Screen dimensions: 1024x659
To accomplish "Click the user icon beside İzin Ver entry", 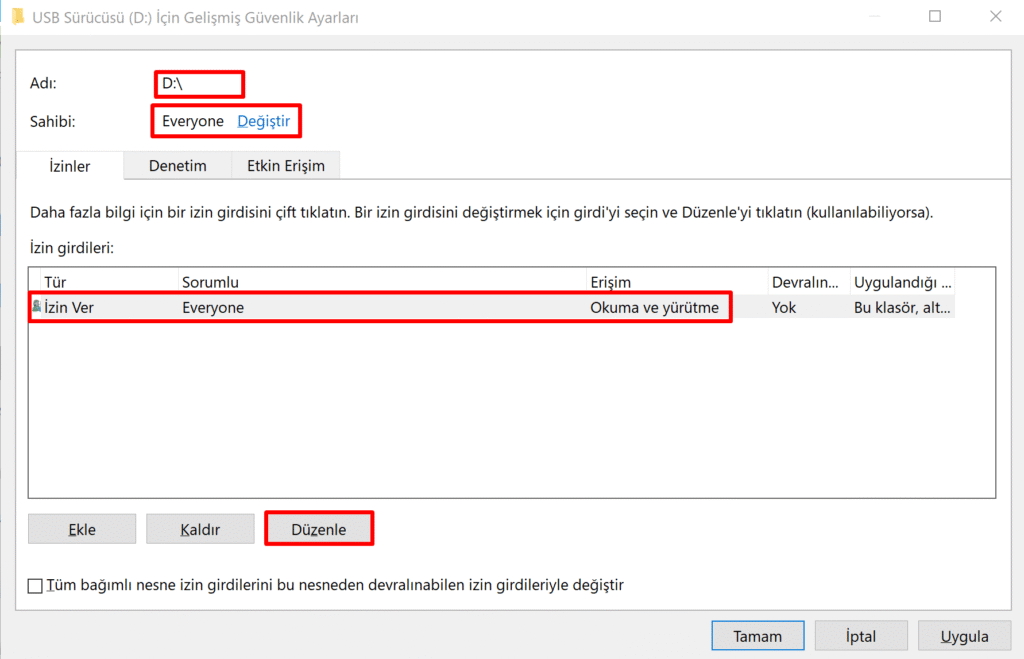I will (x=37, y=307).
